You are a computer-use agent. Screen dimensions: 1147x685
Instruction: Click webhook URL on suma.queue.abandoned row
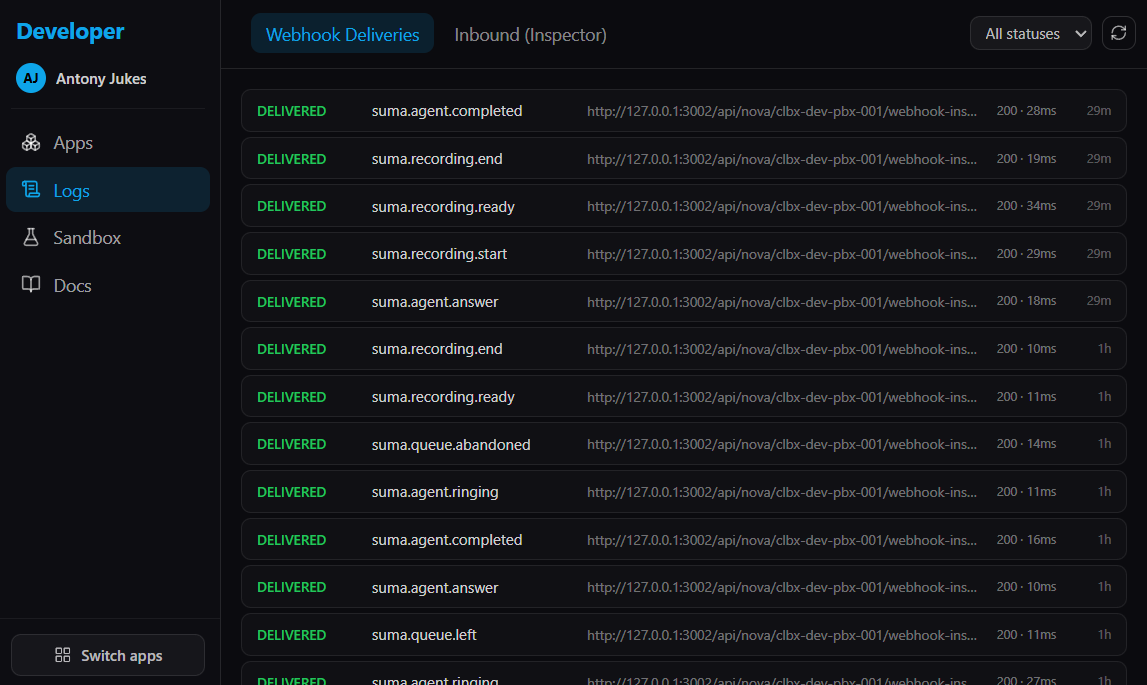[x=781, y=444]
